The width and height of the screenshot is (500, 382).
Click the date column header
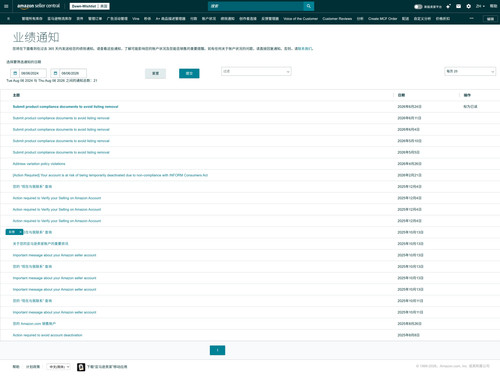pyautogui.click(x=401, y=95)
